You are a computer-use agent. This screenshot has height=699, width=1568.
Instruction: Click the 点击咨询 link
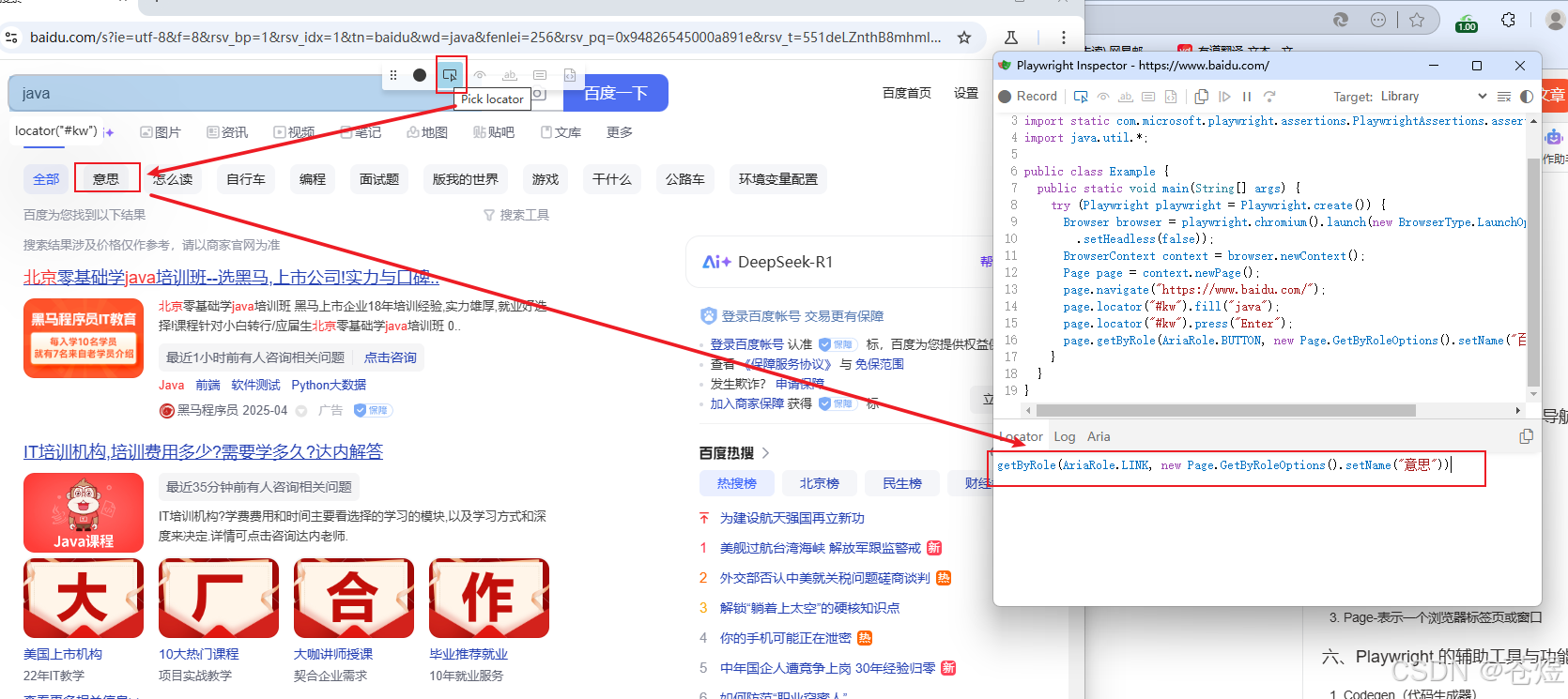tap(390, 357)
